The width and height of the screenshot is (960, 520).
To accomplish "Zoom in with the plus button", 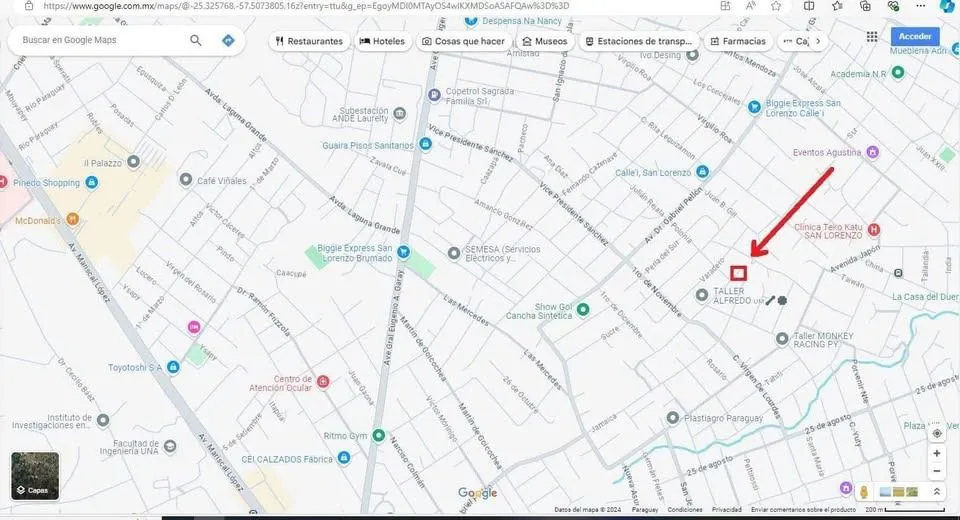I will [937, 453].
